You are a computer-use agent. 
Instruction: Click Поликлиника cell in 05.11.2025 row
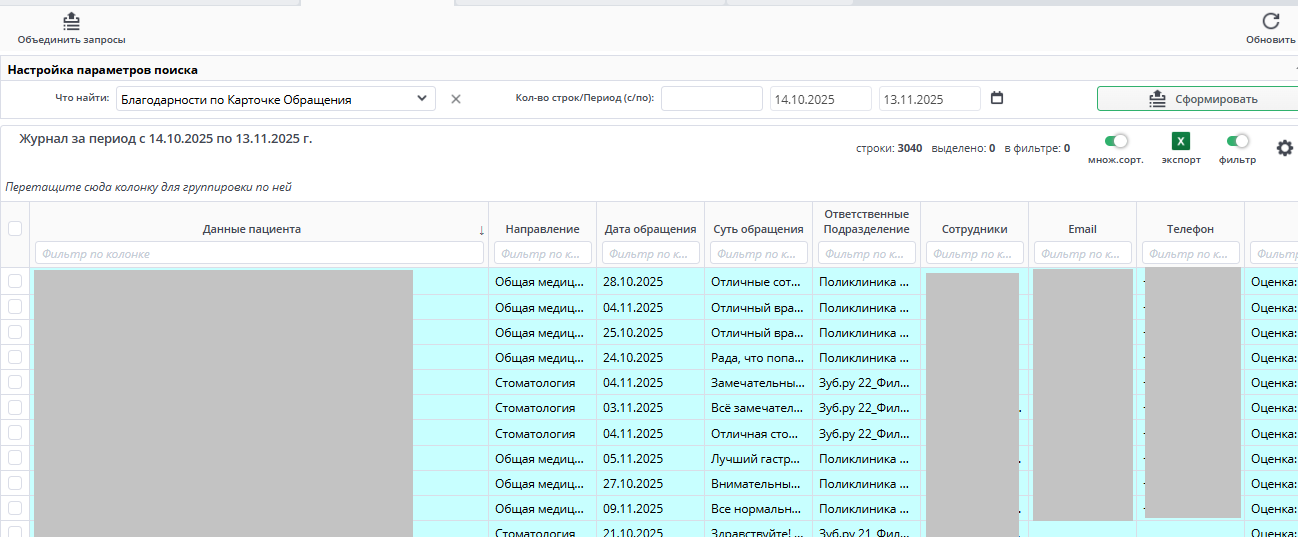[x=864, y=458]
